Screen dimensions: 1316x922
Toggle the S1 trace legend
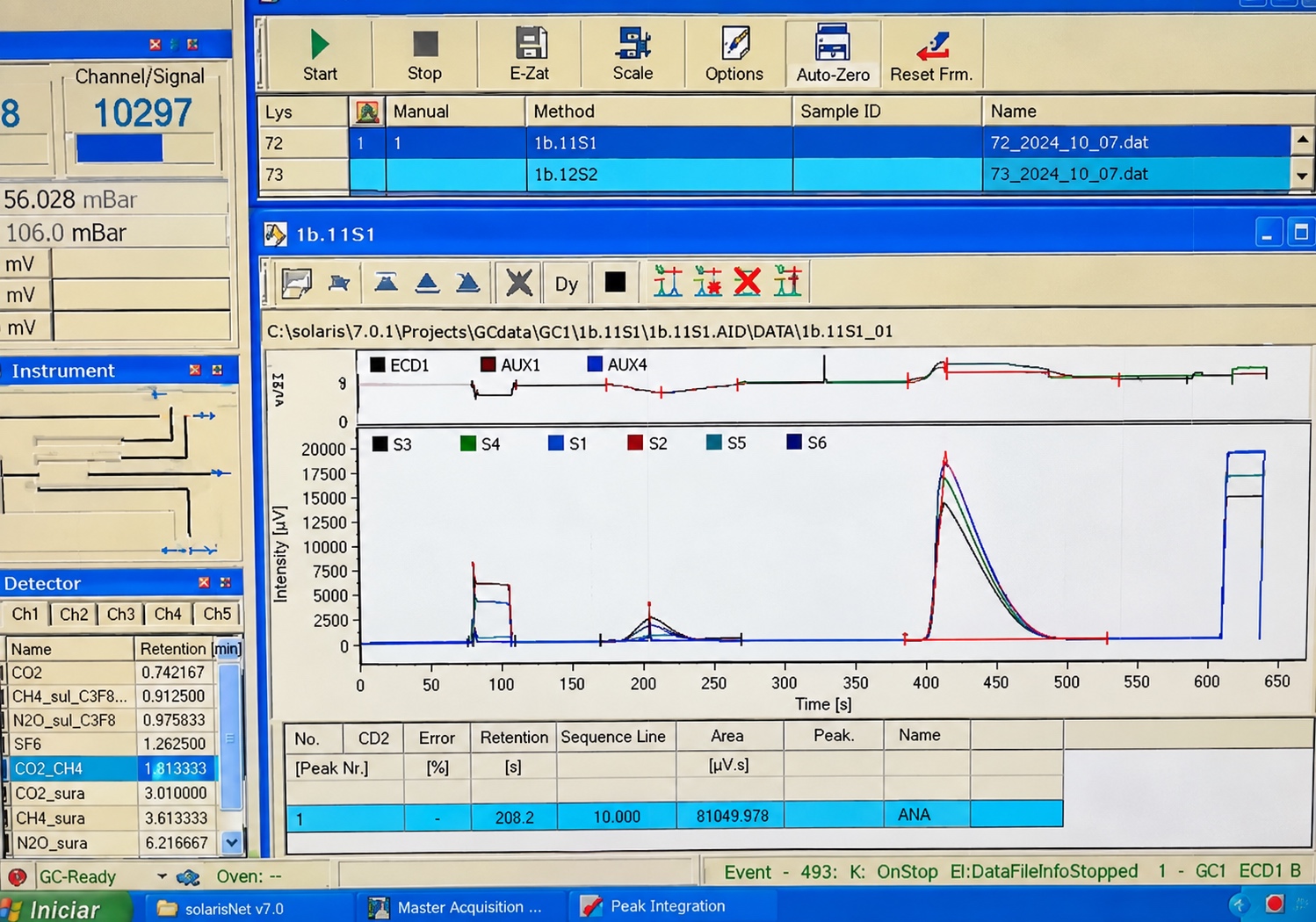click(x=555, y=443)
